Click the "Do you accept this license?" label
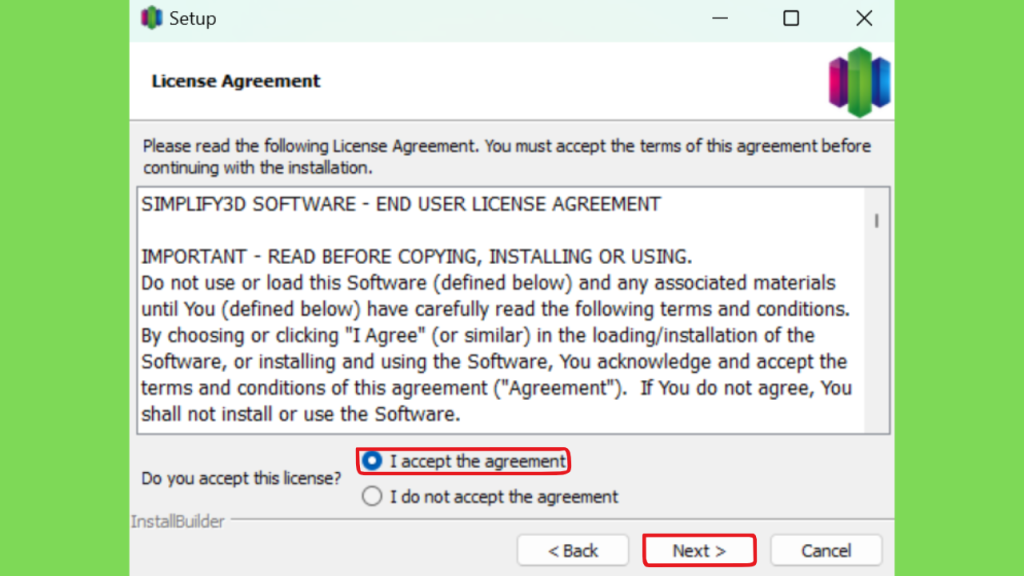1024x576 pixels. tap(241, 478)
